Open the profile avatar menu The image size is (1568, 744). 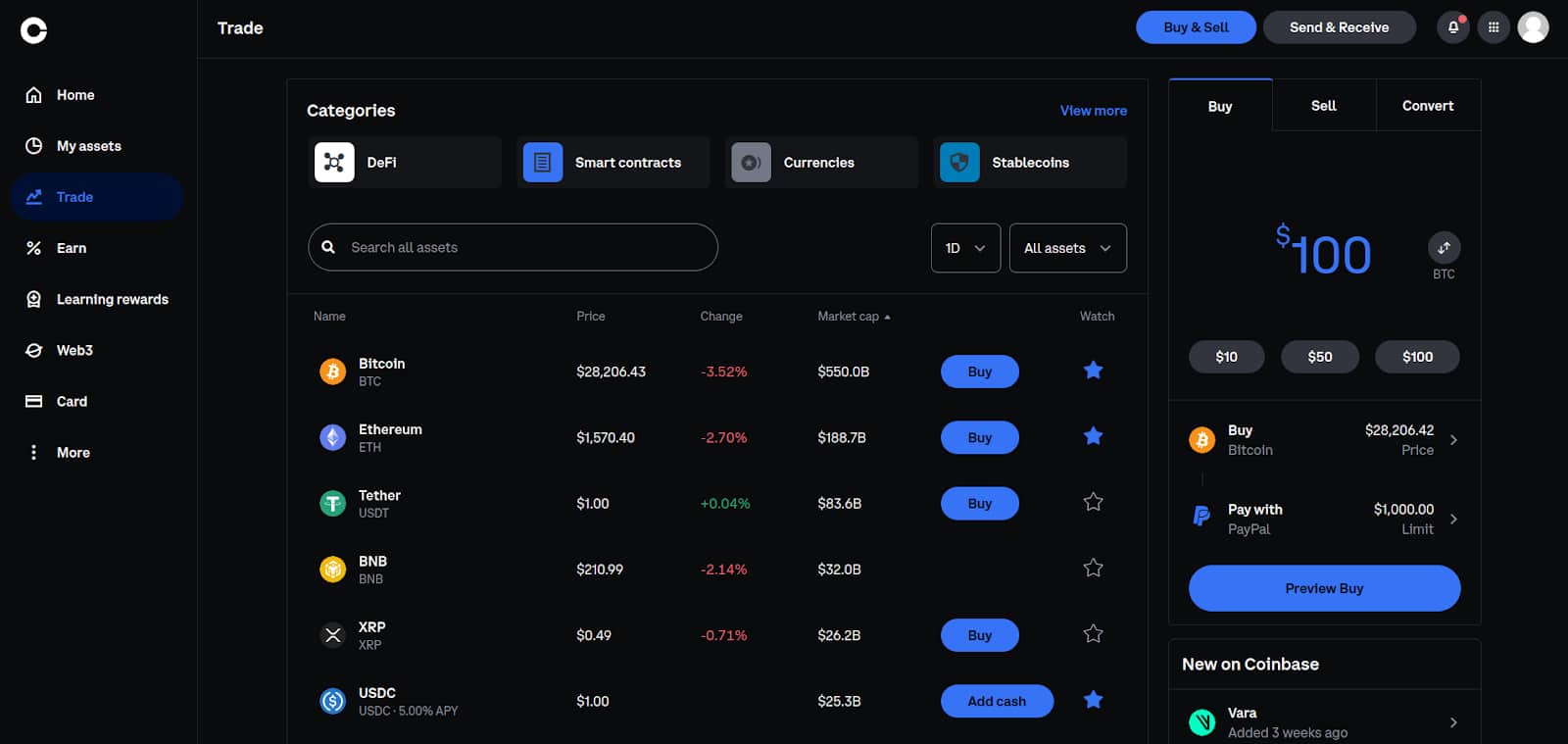coord(1533,27)
